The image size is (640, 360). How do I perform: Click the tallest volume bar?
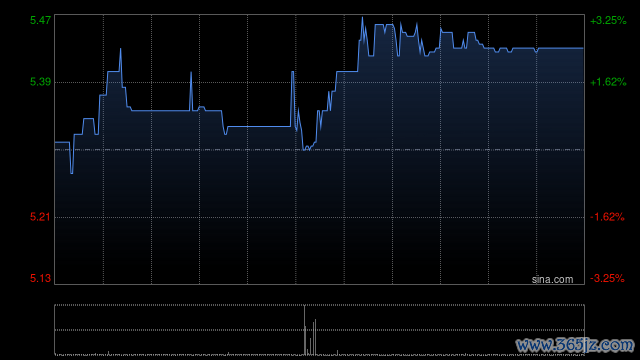point(304,330)
